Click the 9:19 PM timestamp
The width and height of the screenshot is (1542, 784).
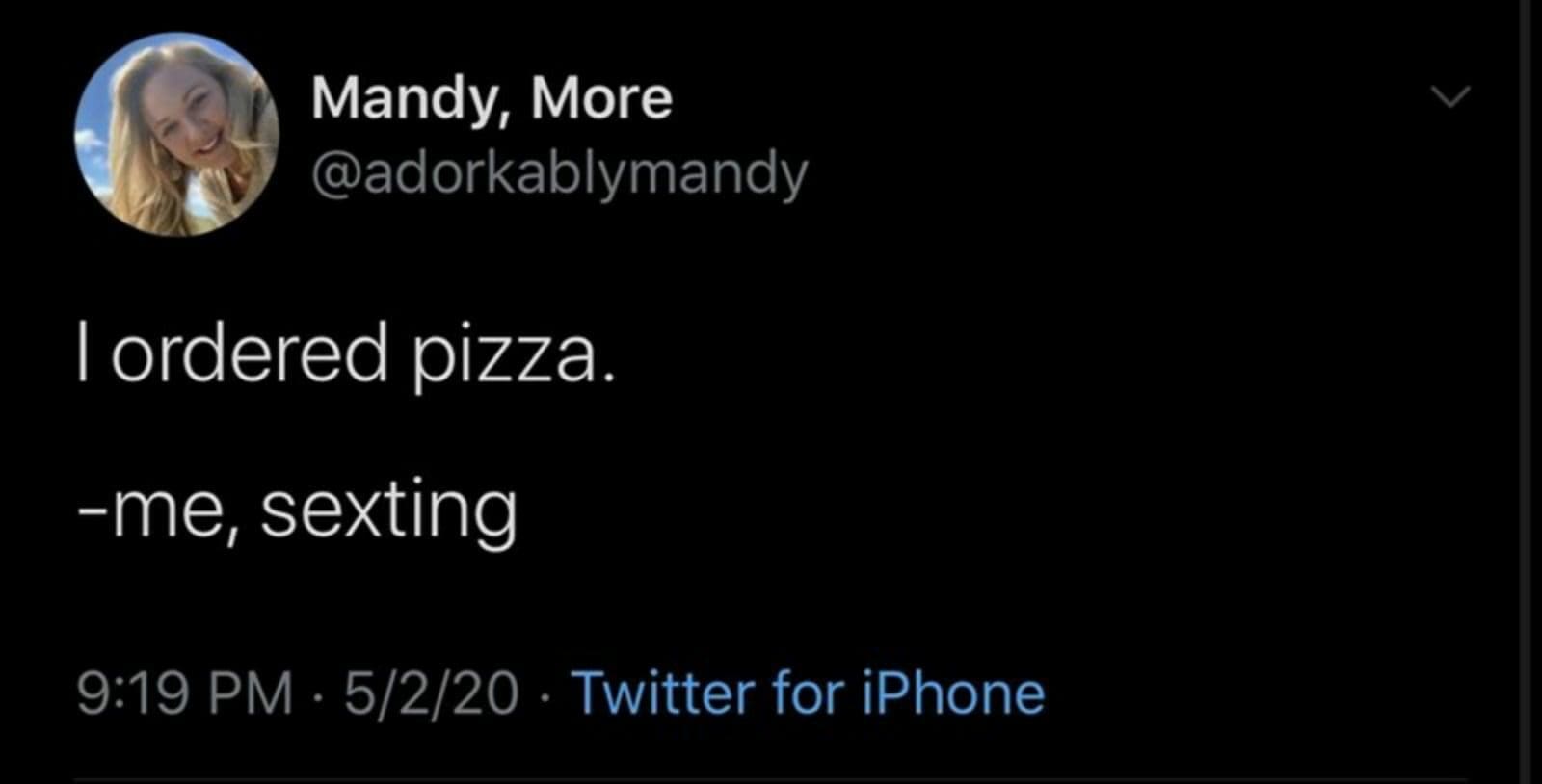click(x=184, y=693)
